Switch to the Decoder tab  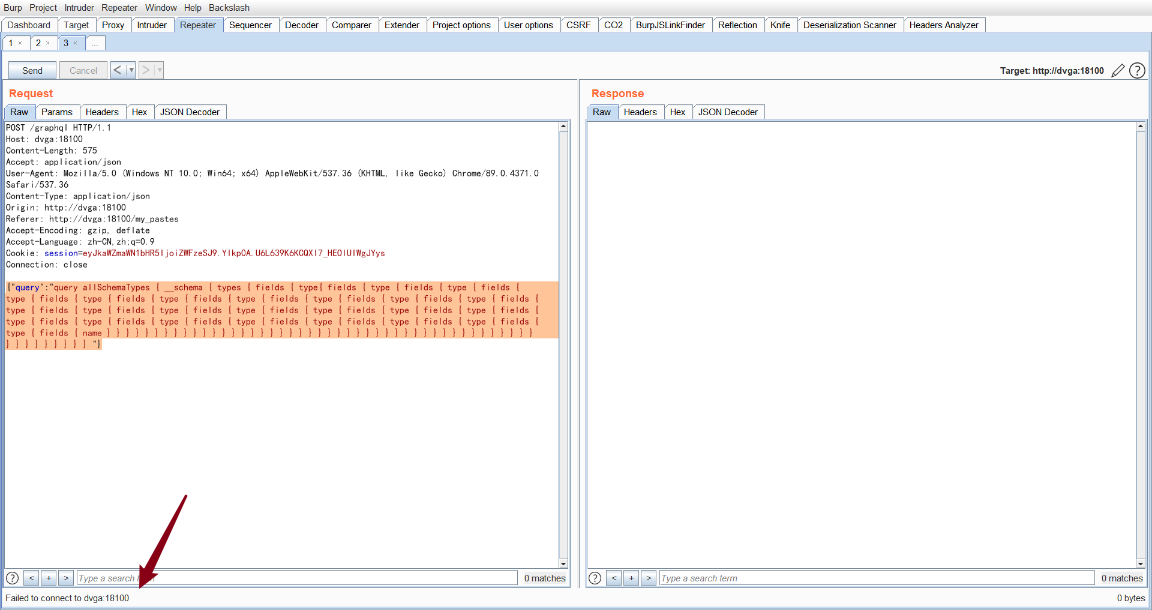click(302, 25)
